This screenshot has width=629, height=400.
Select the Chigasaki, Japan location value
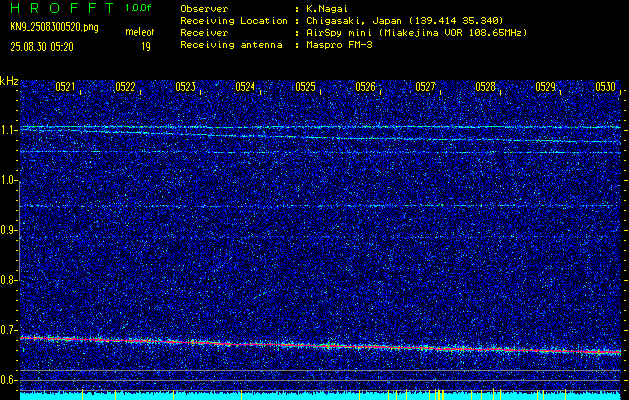coord(405,21)
